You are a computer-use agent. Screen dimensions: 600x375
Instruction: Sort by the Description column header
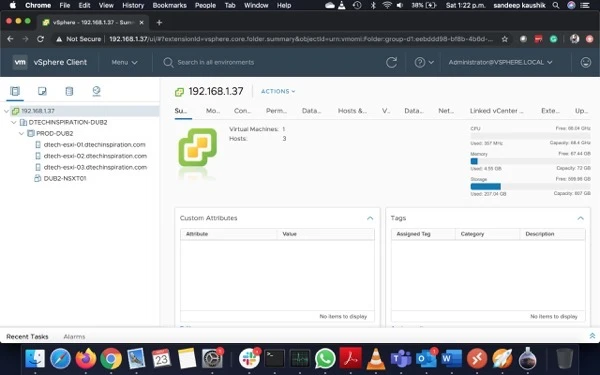pyautogui.click(x=553, y=234)
